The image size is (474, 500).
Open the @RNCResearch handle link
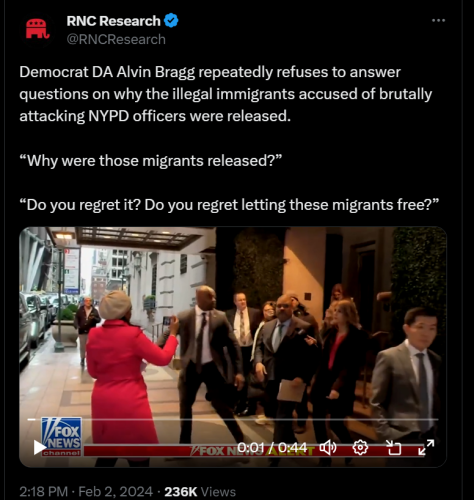pyautogui.click(x=116, y=39)
